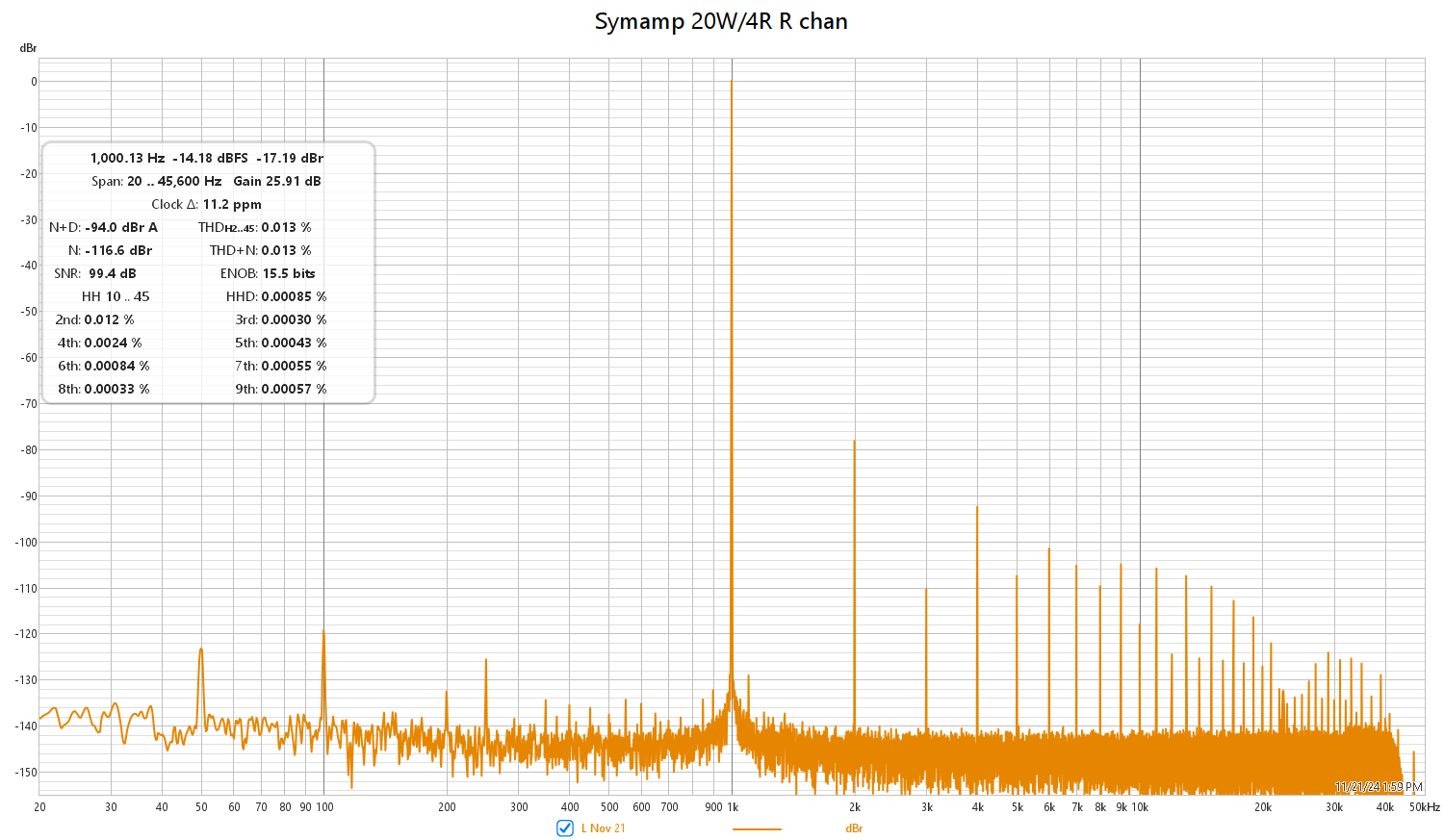Viewport: 1444px width, 840px height.
Task: Click the 1k label on frequency axis
Action: point(733,807)
